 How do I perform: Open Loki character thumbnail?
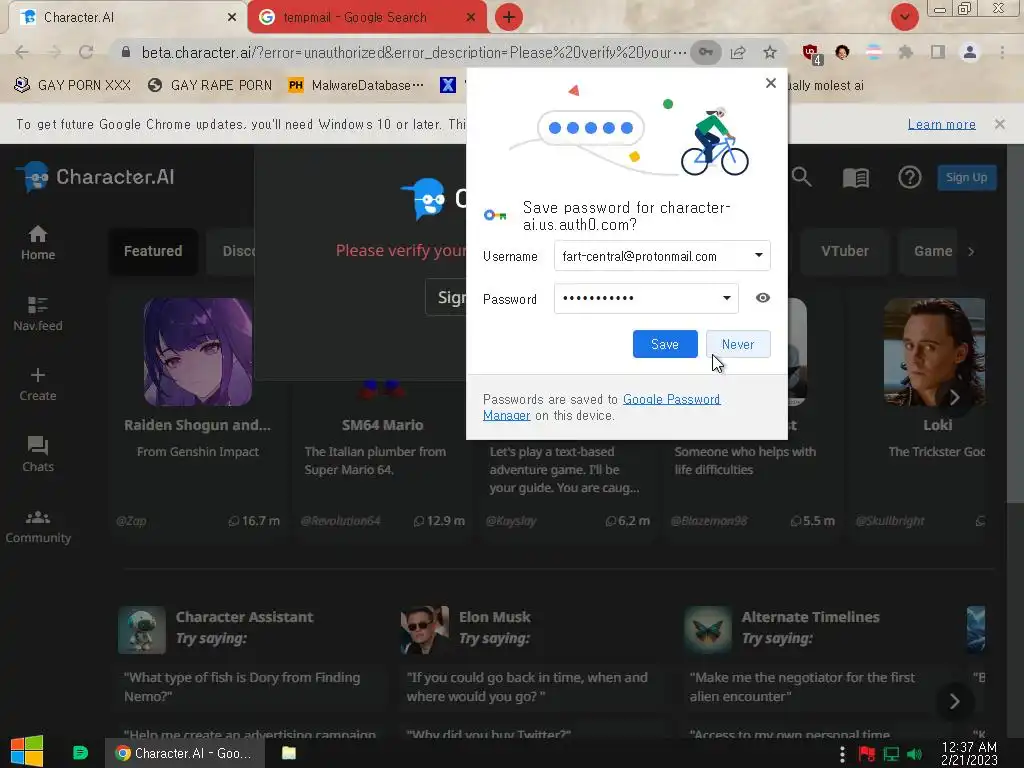pos(935,352)
